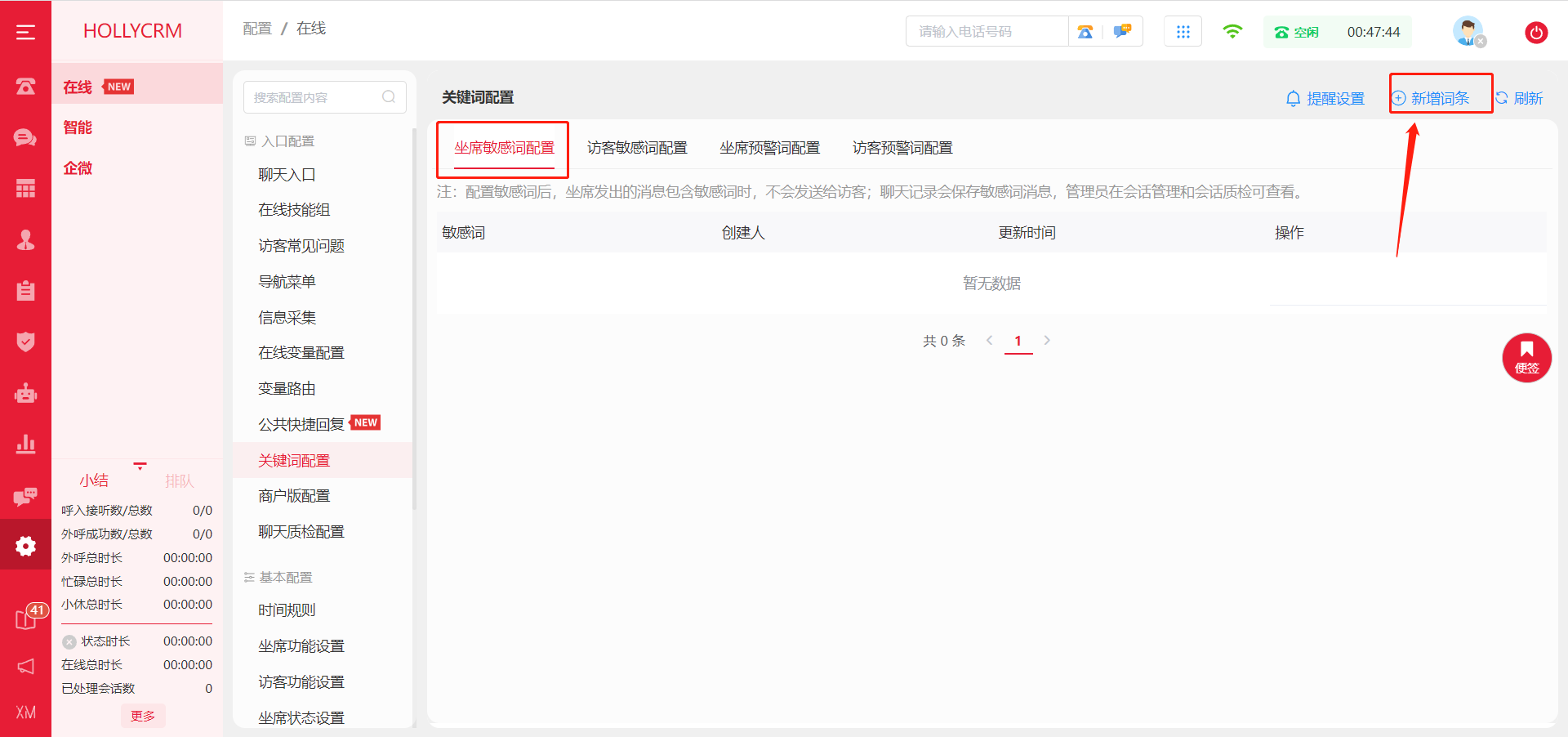Switch to 坐席敏感词配置 tab
Screen dimensions: 1568x737
[504, 148]
